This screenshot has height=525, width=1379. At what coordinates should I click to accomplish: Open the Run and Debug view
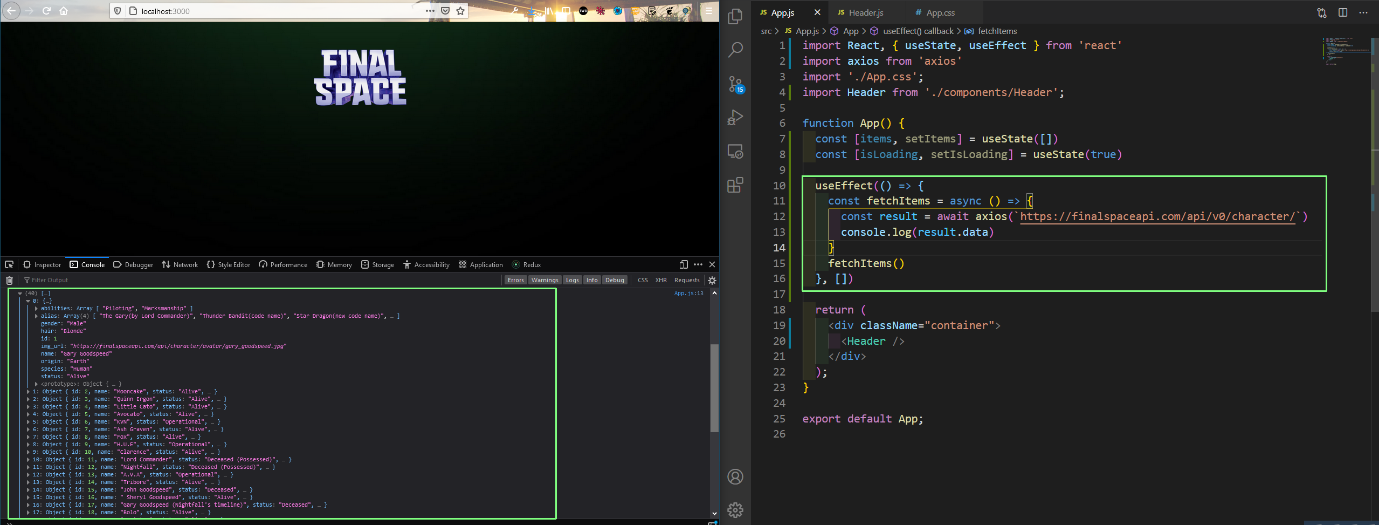(x=735, y=117)
